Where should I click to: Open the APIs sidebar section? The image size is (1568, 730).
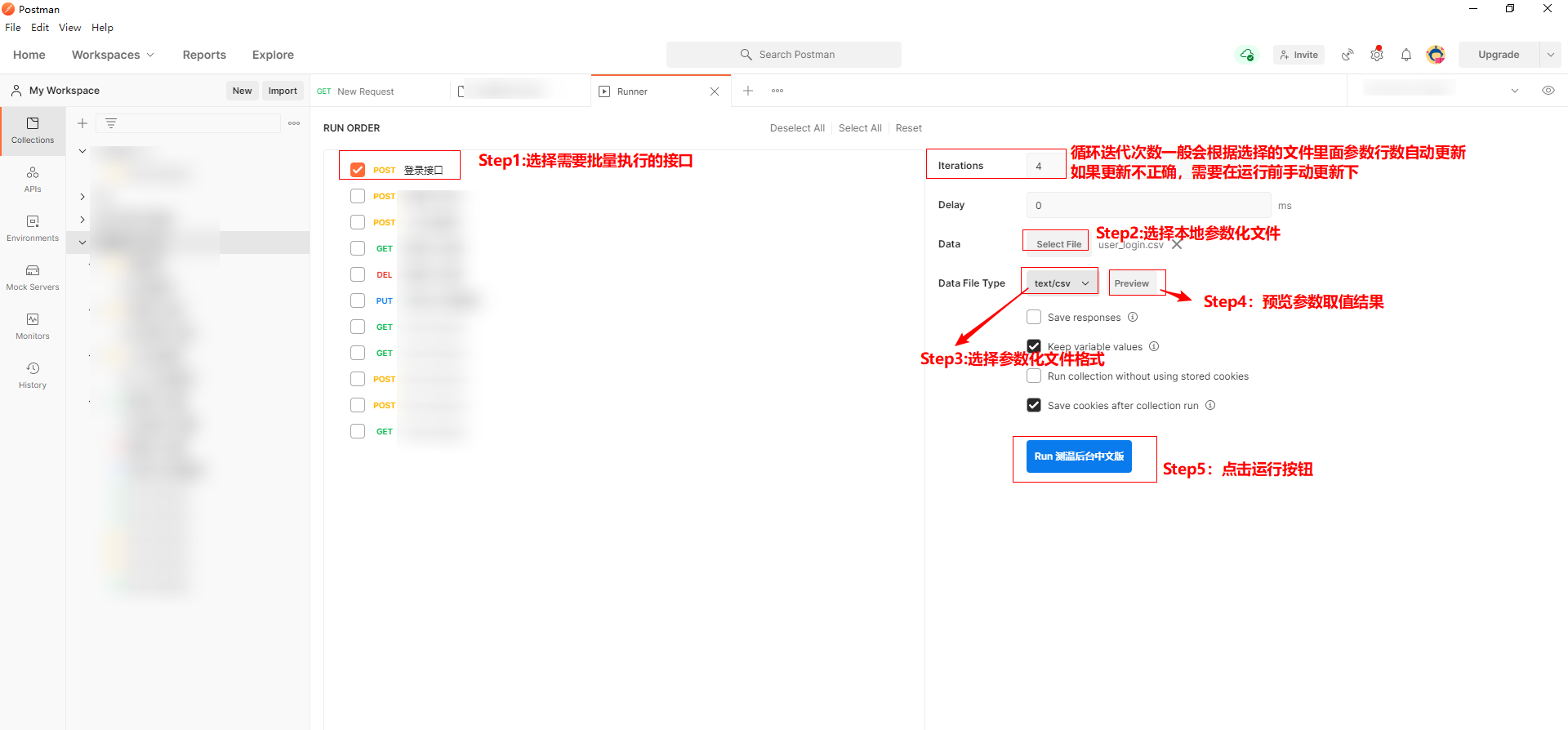point(33,180)
